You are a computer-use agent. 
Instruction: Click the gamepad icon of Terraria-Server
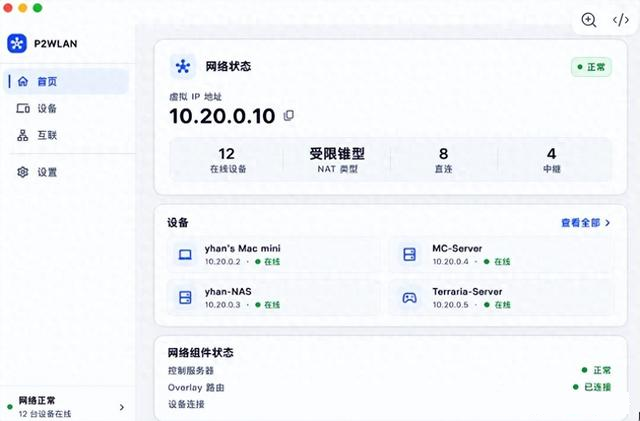(409, 297)
